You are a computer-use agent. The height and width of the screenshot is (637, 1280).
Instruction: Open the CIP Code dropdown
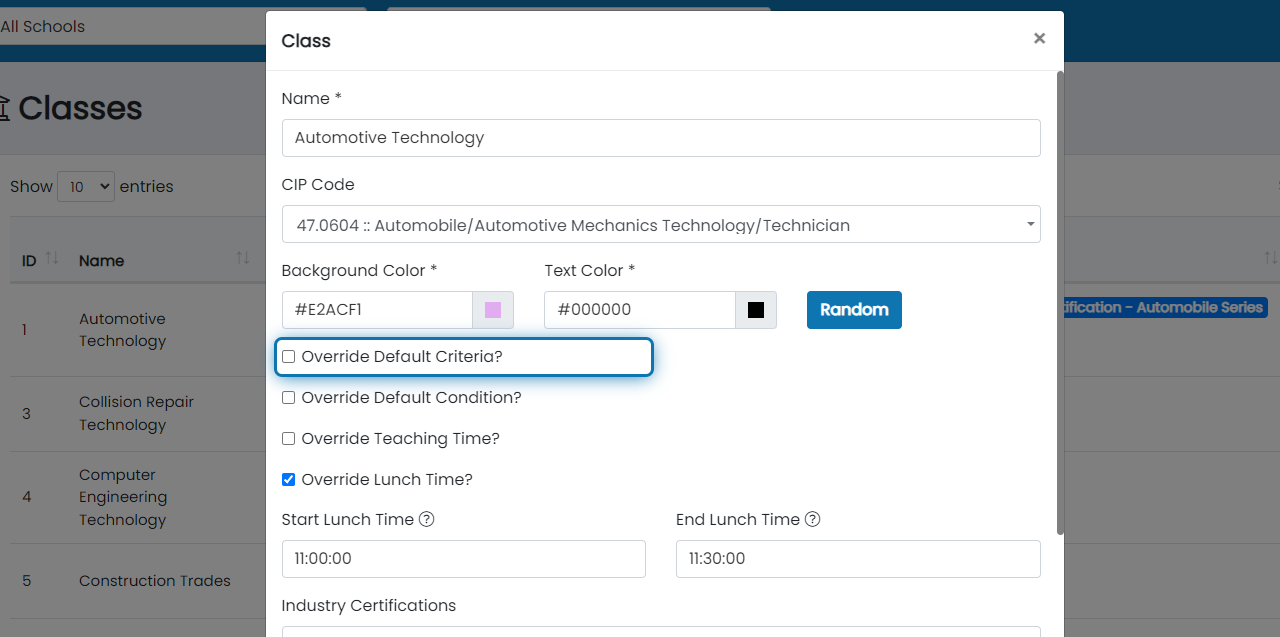(660, 224)
